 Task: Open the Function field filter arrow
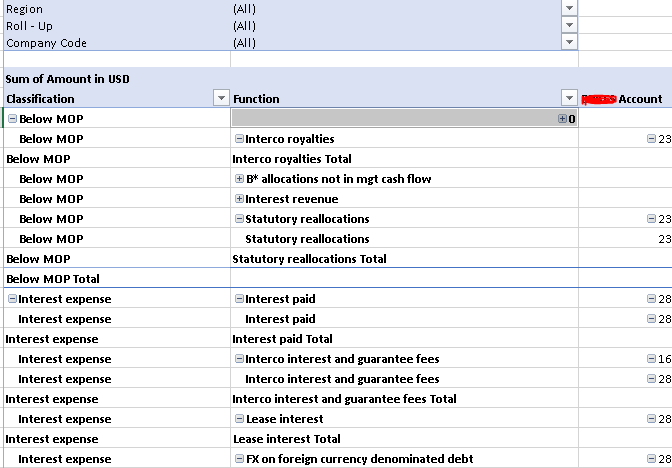tap(569, 98)
